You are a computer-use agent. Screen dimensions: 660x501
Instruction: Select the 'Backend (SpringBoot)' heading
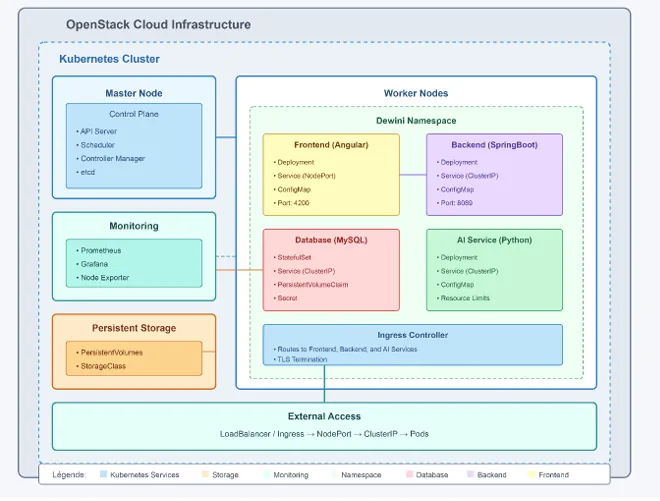pos(494,145)
